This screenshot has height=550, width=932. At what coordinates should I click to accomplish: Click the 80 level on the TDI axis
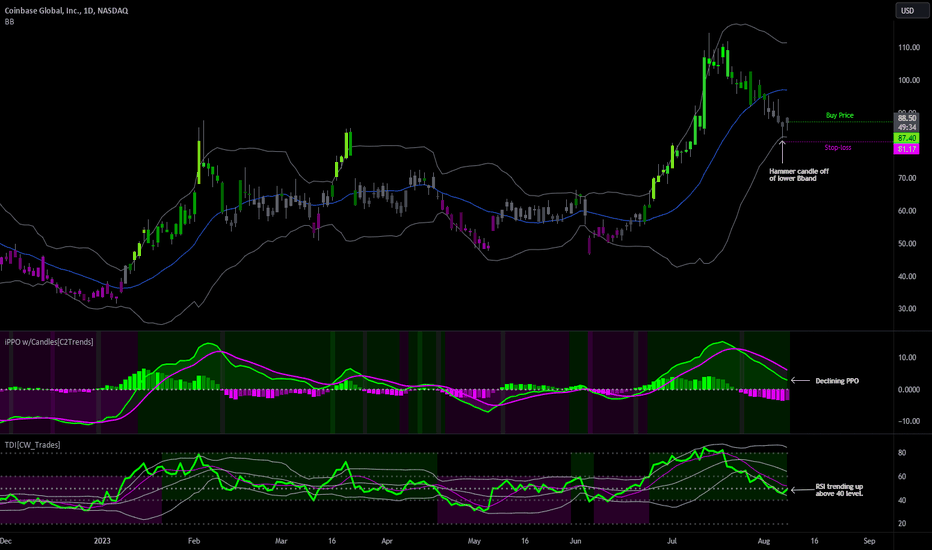(902, 453)
